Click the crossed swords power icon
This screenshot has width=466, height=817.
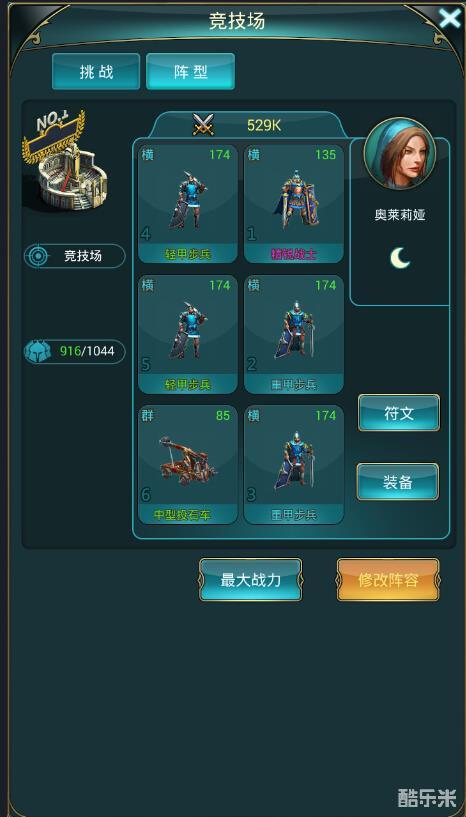(x=203, y=125)
